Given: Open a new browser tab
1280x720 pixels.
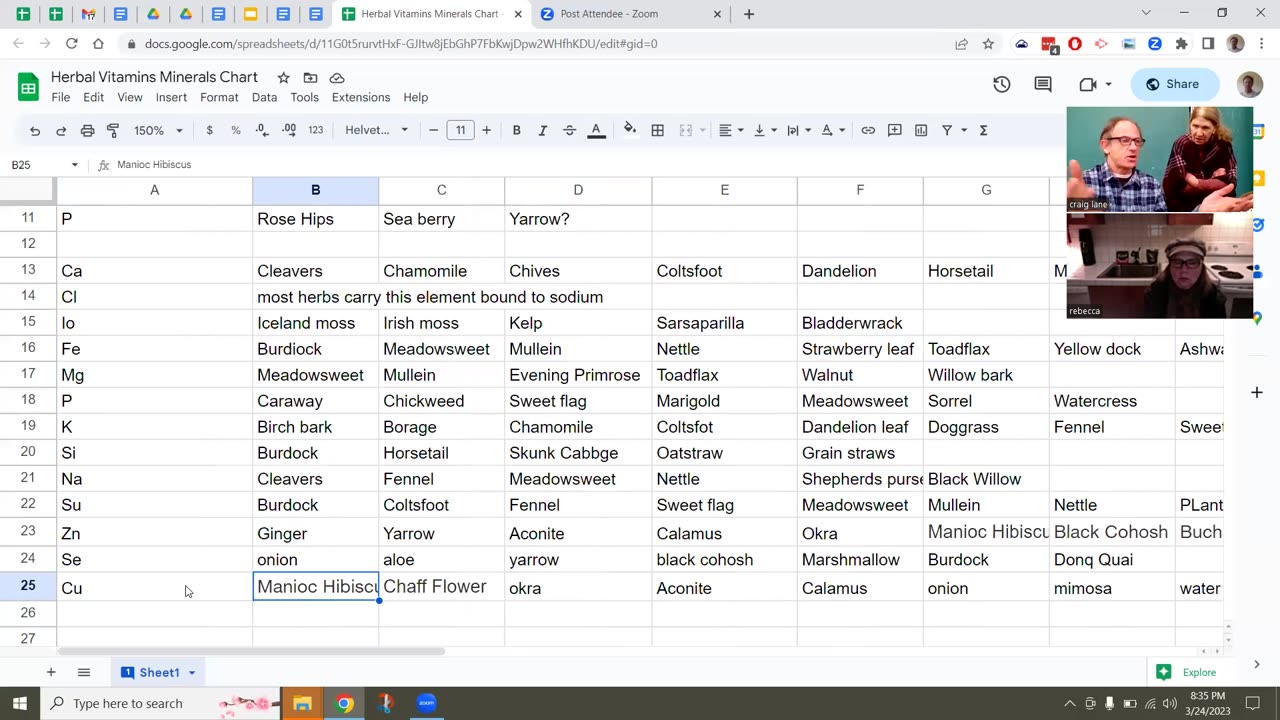Looking at the screenshot, I should pos(749,14).
